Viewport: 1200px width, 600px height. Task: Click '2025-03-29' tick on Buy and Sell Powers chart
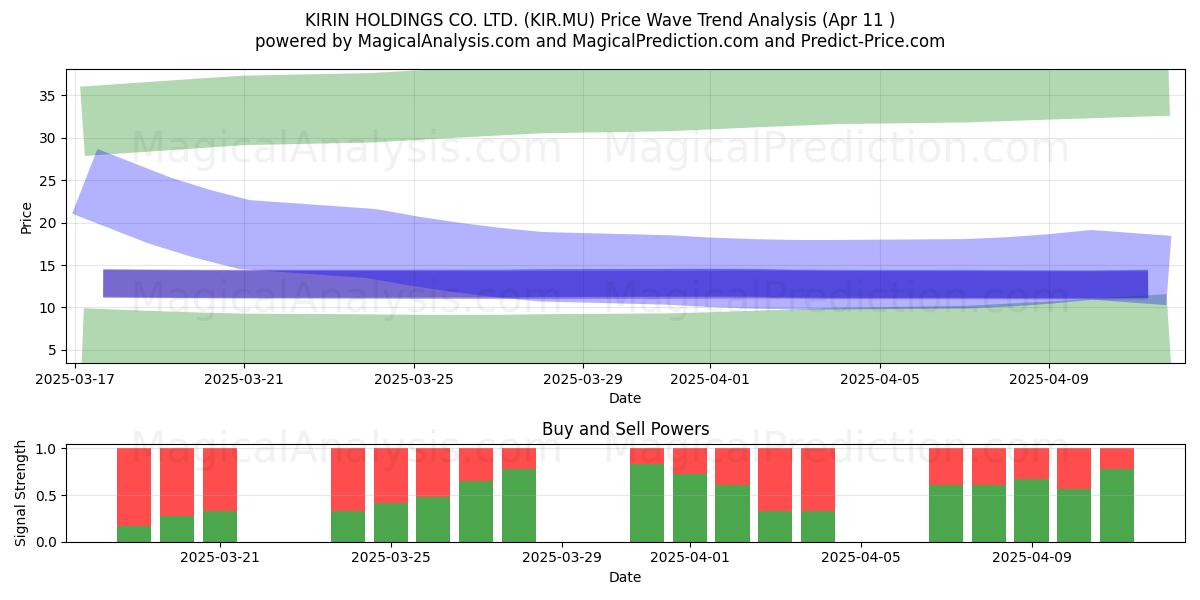pyautogui.click(x=561, y=558)
